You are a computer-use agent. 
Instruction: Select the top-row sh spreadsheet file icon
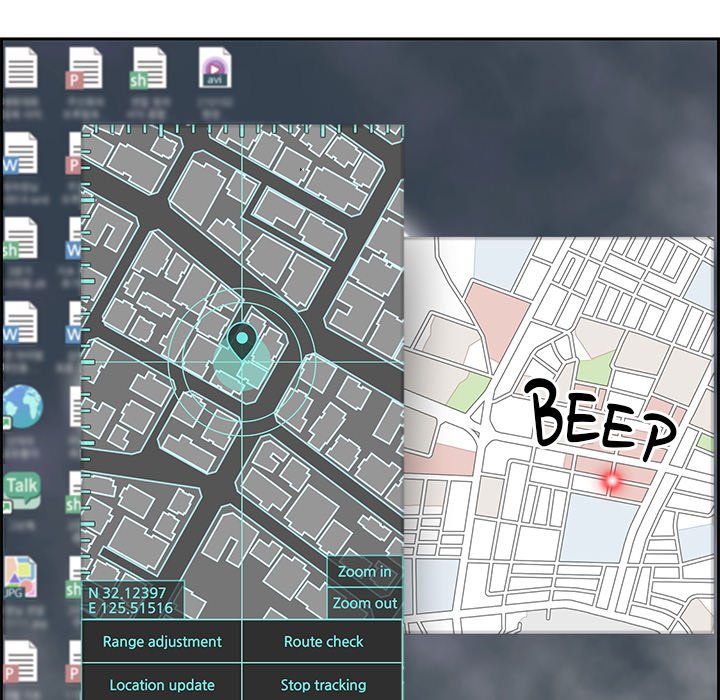[148, 68]
